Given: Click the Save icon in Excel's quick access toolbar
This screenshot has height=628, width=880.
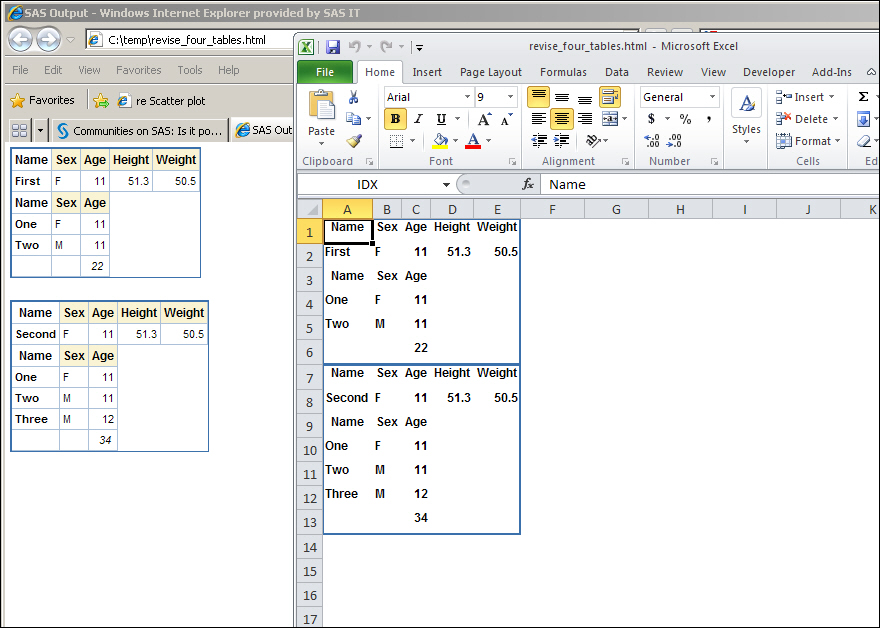Looking at the screenshot, I should coord(332,47).
